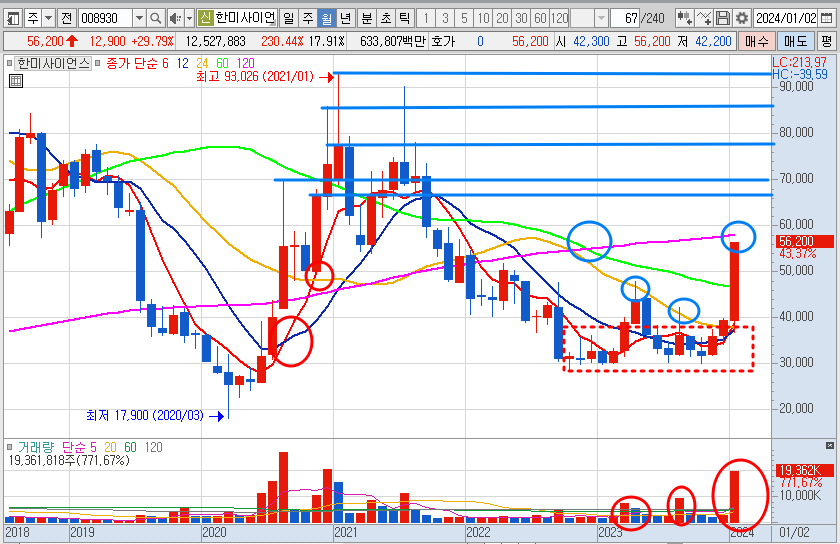Click the stock code input 008930
This screenshot has height=544, width=840.
[105, 19]
